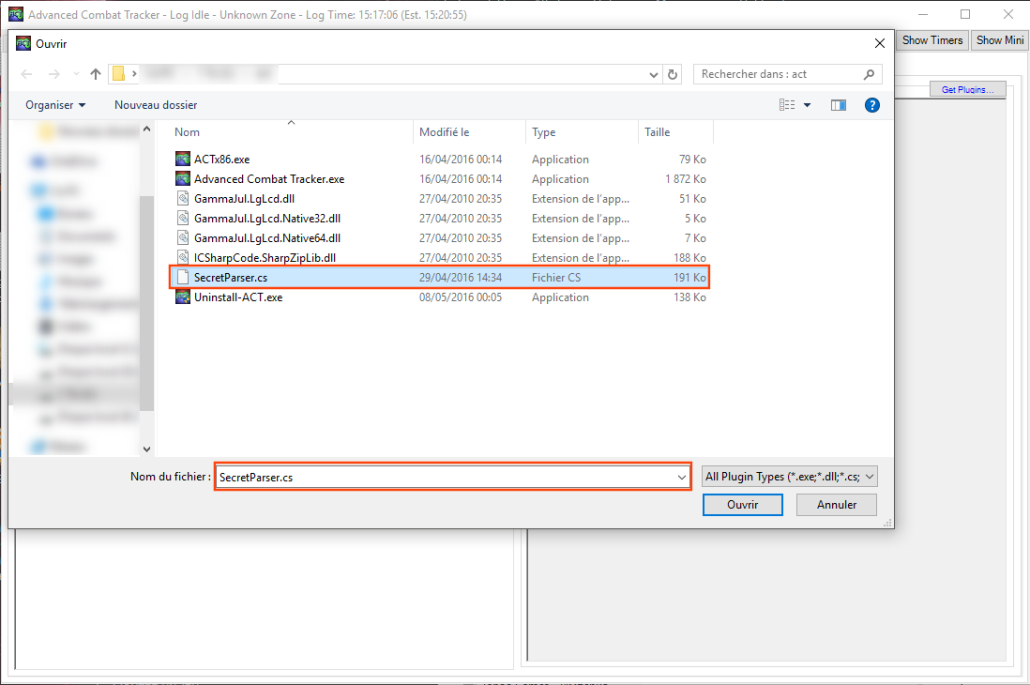This screenshot has height=685, width=1030.
Task: Click SecretParser.cs file icon
Action: pyautogui.click(x=183, y=277)
